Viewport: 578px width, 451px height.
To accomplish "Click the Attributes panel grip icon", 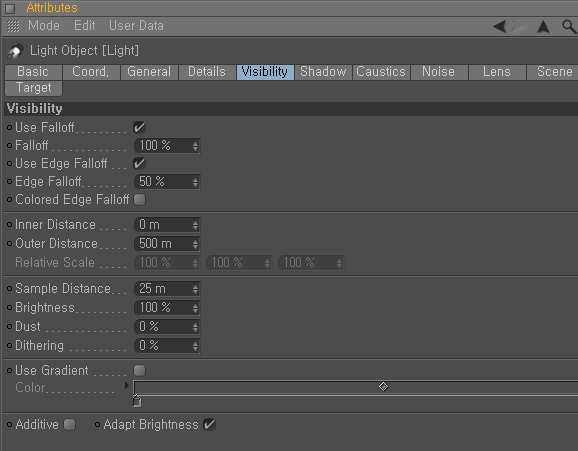I will coord(13,26).
